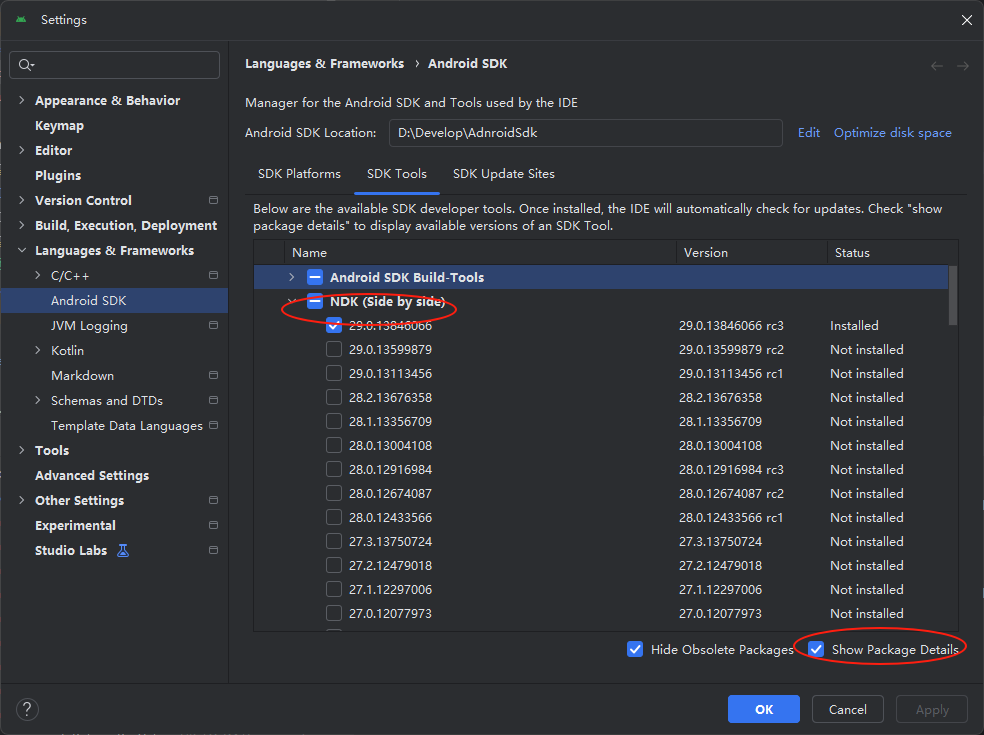Click OK to confirm settings
The width and height of the screenshot is (984, 735).
[764, 709]
